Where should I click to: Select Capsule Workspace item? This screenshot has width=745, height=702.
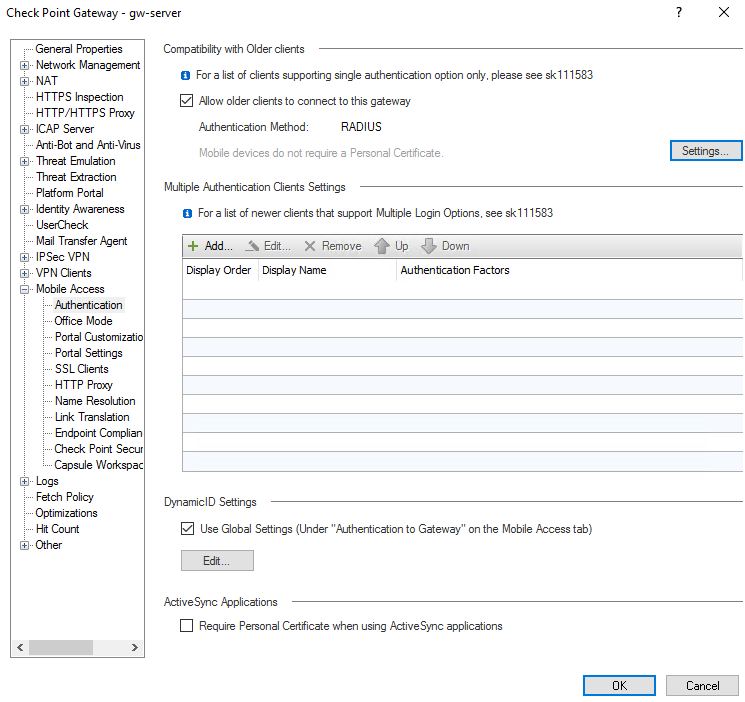pos(99,465)
